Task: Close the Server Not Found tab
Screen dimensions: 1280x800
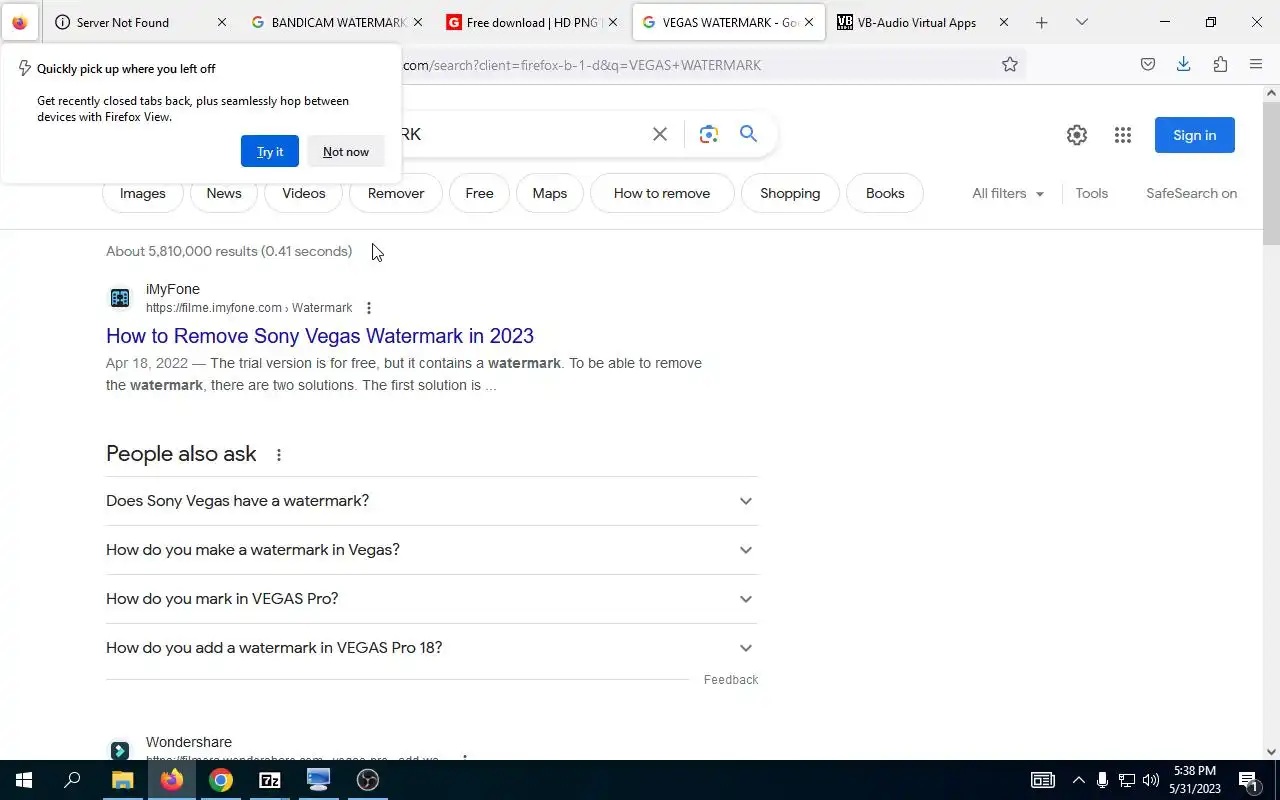Action: (222, 22)
